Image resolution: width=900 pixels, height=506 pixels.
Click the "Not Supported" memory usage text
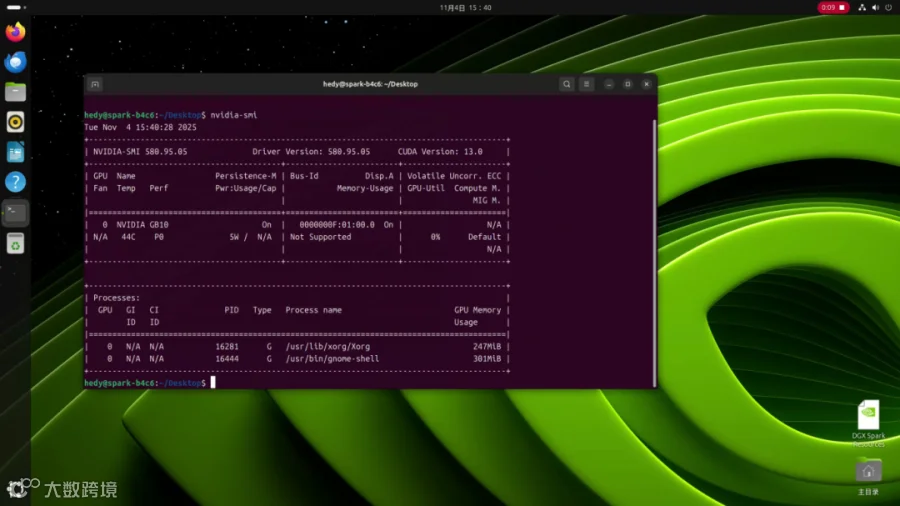pos(320,237)
